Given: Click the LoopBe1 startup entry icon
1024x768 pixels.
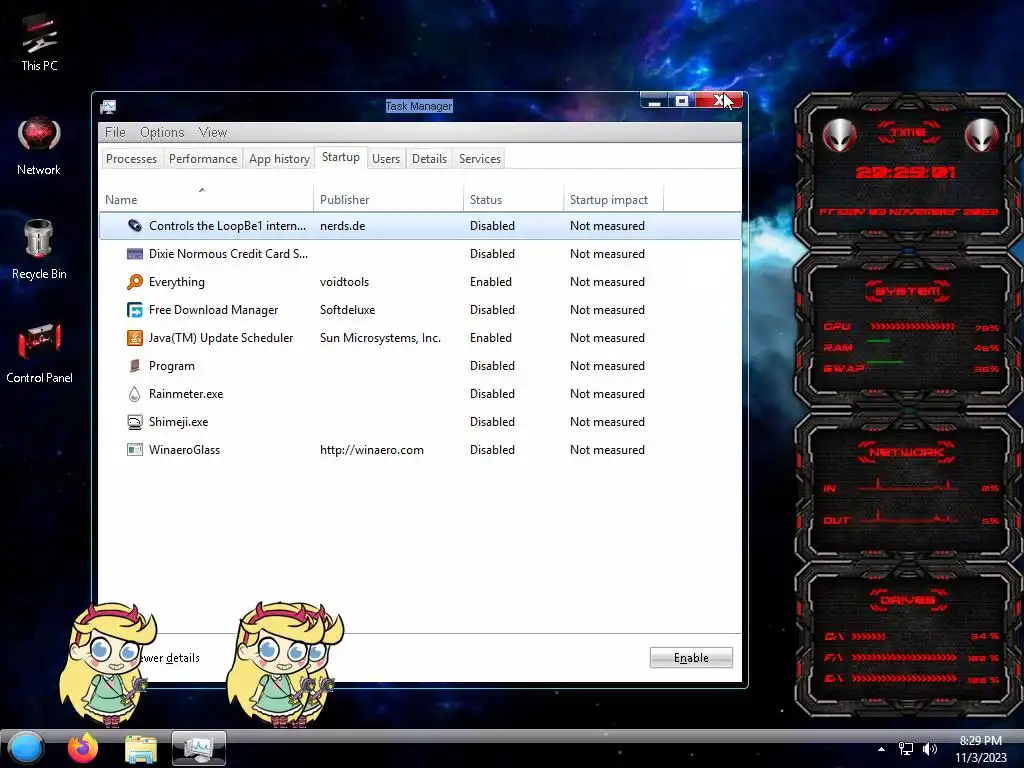Looking at the screenshot, I should pos(135,226).
